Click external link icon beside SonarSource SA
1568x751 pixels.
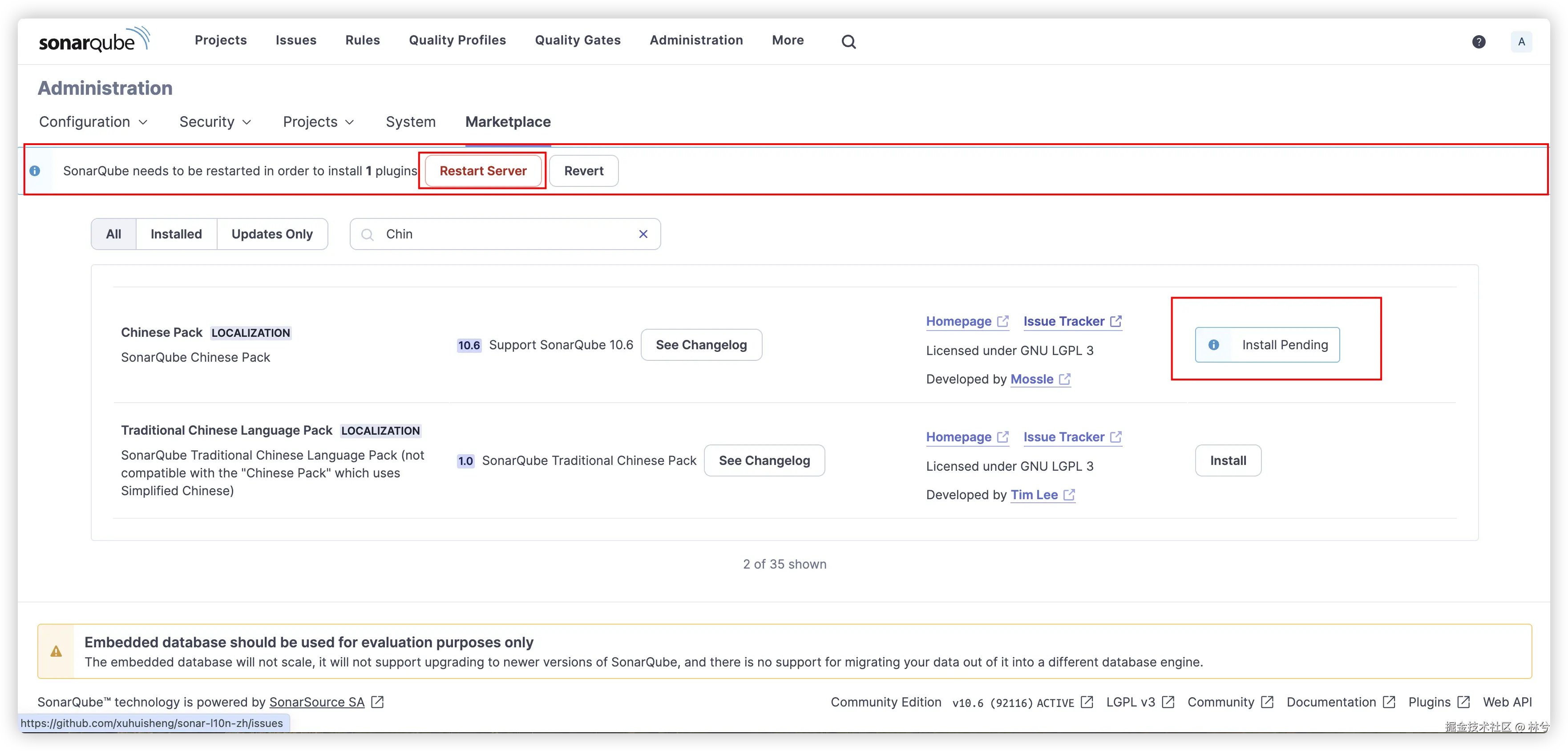(377, 702)
